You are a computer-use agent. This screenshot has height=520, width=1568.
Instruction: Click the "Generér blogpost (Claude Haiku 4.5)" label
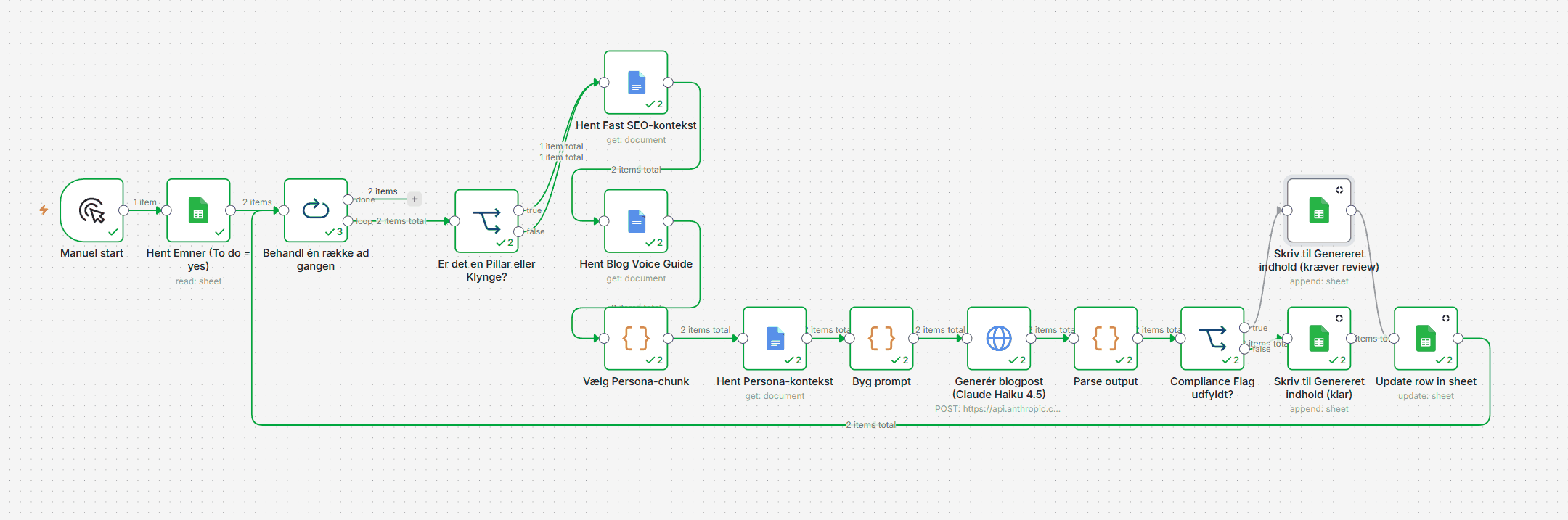(x=999, y=388)
